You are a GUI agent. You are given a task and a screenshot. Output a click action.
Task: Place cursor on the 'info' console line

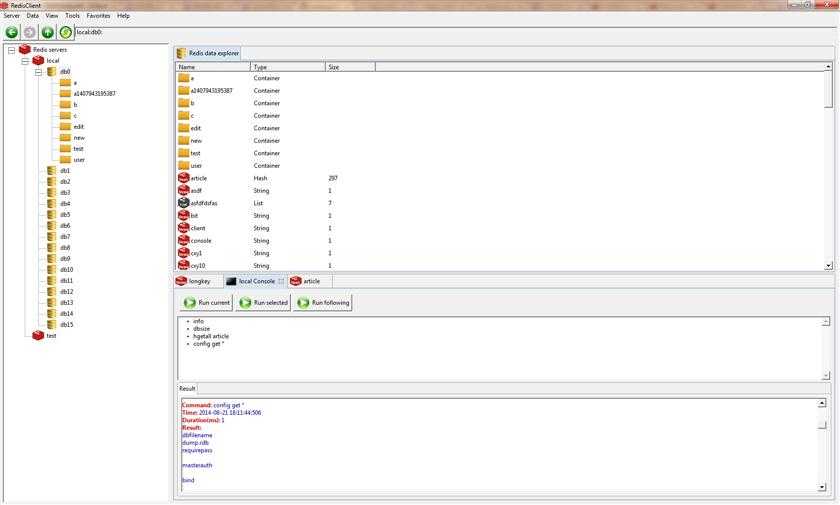[198, 321]
